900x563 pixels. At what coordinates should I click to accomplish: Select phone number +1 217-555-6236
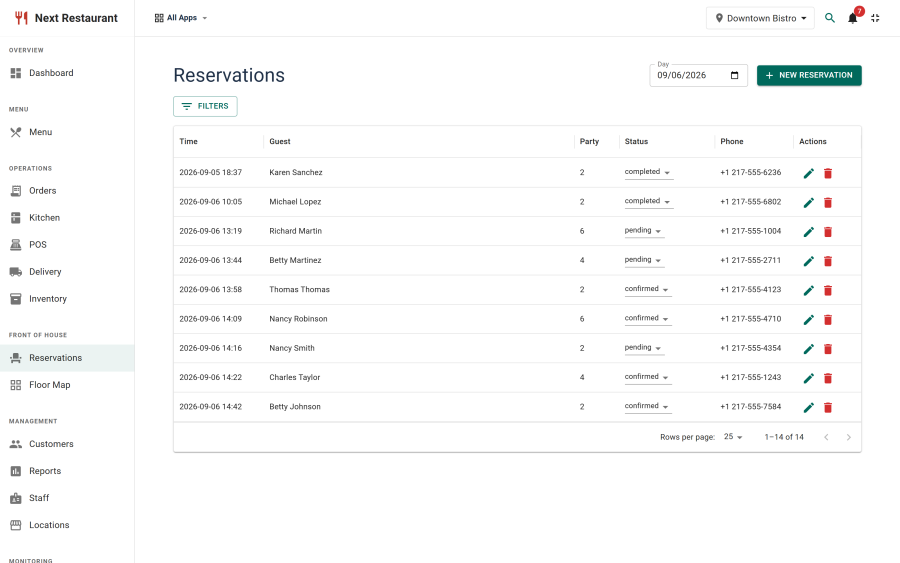point(751,172)
